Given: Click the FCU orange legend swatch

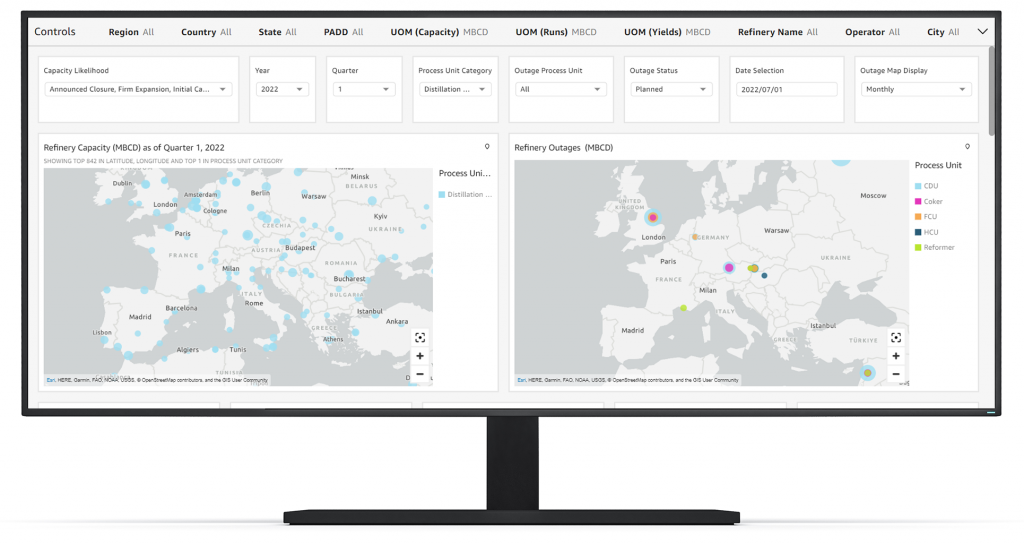Looking at the screenshot, I should point(918,217).
